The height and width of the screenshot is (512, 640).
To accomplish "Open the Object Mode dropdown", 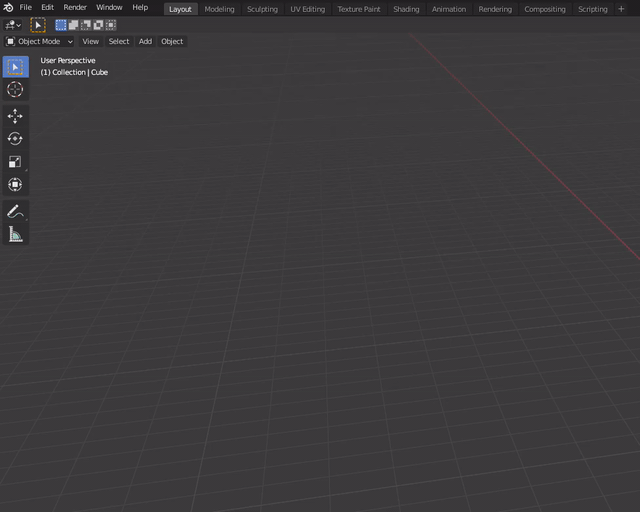I will pyautogui.click(x=39, y=42).
